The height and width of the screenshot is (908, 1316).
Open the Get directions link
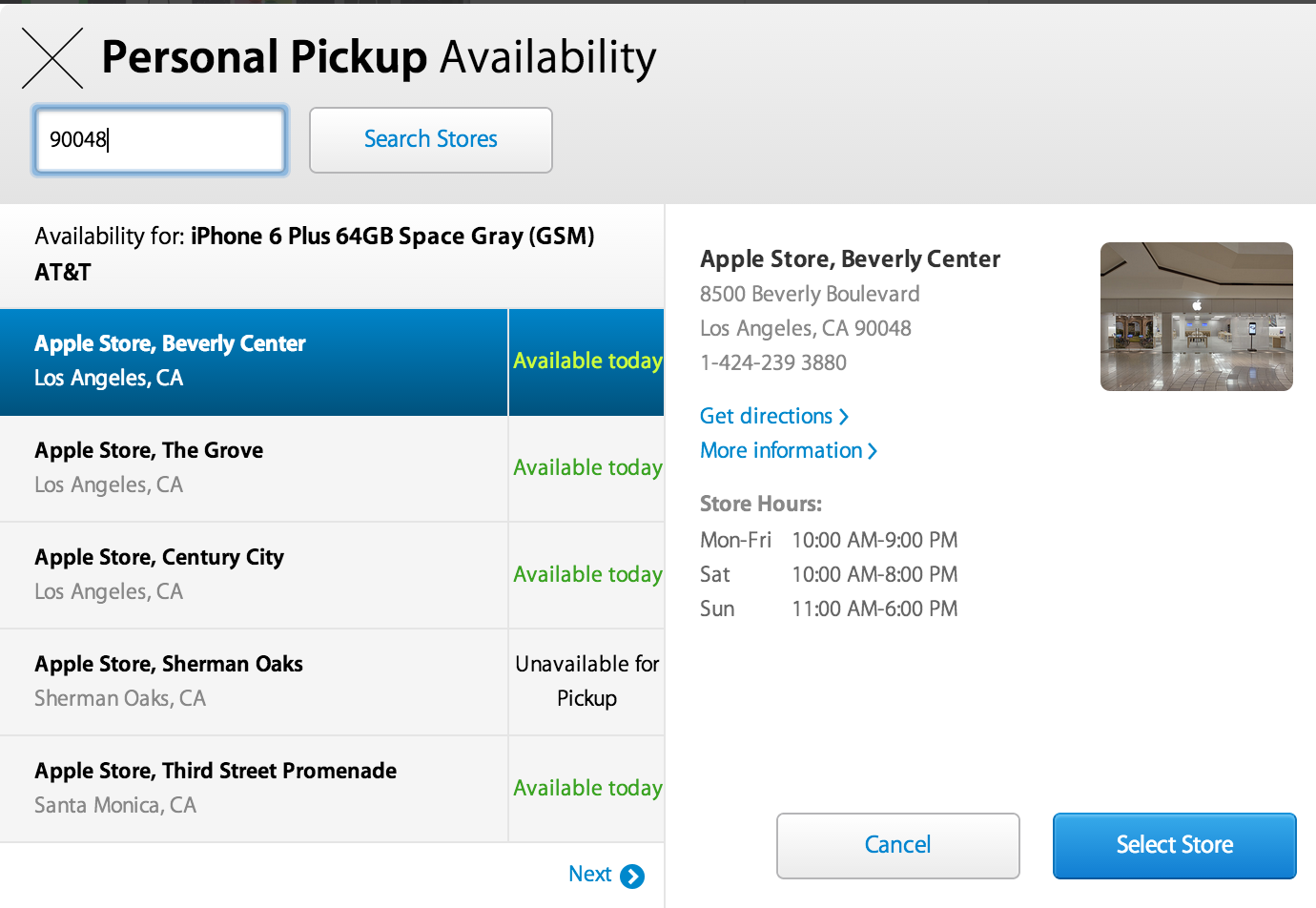(x=774, y=416)
